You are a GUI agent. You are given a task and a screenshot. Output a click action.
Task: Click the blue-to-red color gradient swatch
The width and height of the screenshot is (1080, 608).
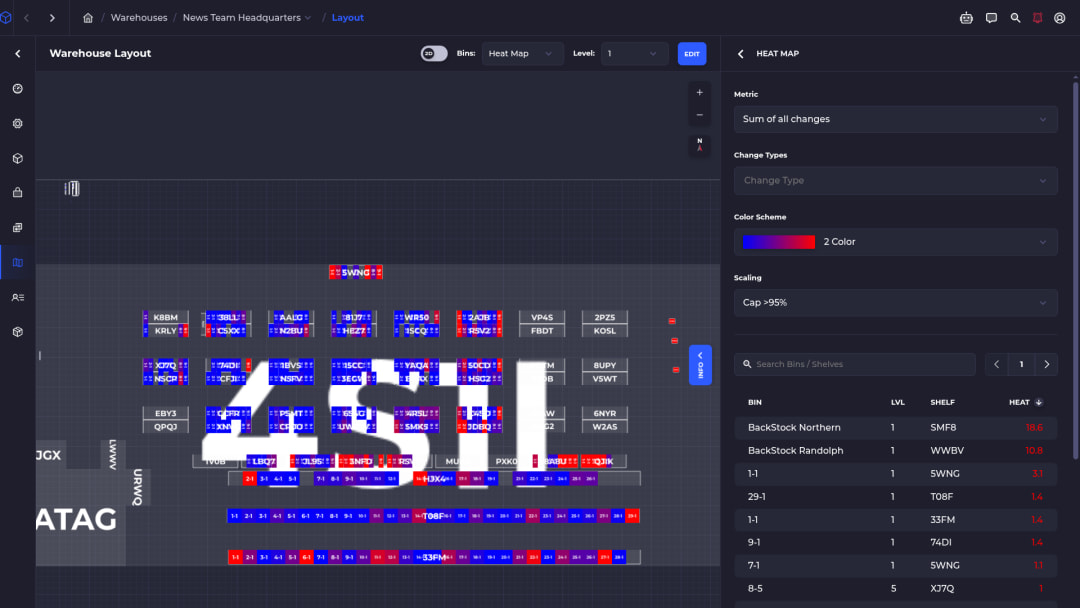[778, 242]
